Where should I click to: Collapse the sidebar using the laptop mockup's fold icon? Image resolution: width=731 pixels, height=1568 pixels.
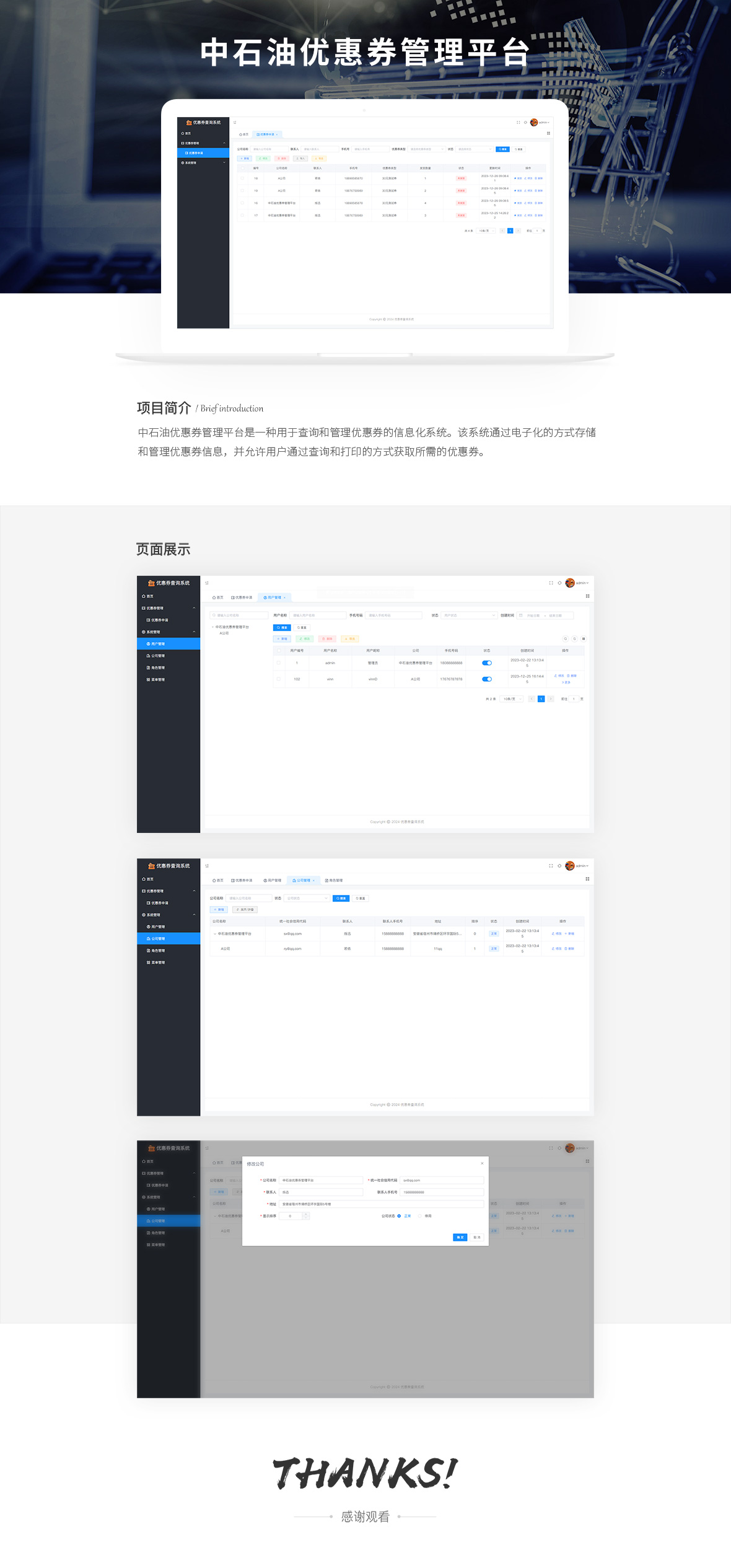(x=235, y=122)
